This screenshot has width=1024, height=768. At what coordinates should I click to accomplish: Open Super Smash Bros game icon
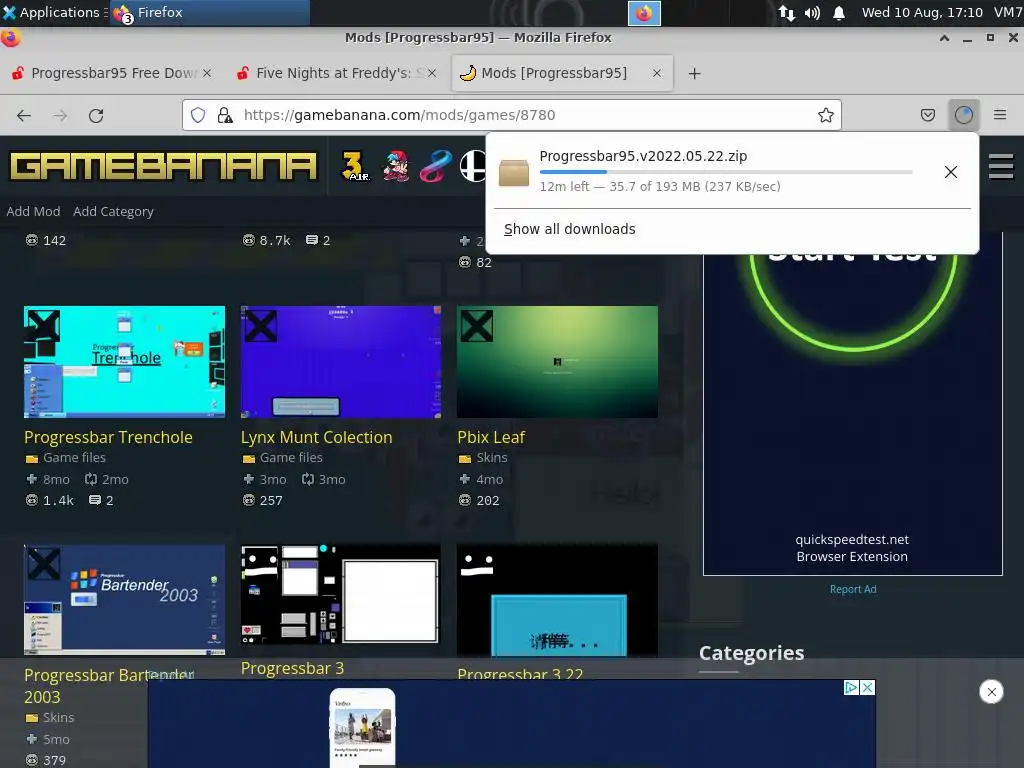click(473, 166)
